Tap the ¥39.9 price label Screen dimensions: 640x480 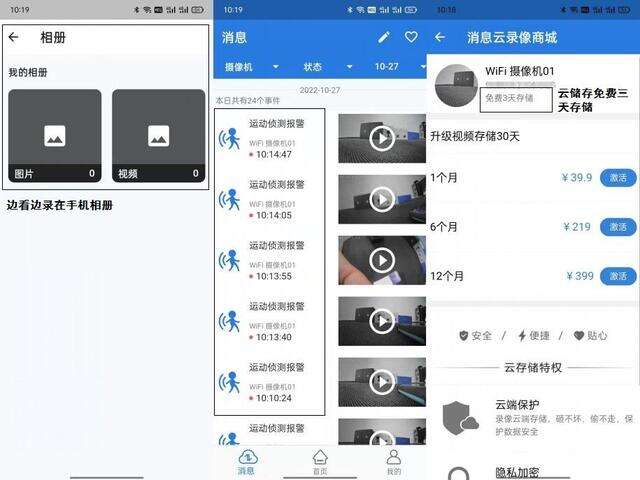[576, 178]
